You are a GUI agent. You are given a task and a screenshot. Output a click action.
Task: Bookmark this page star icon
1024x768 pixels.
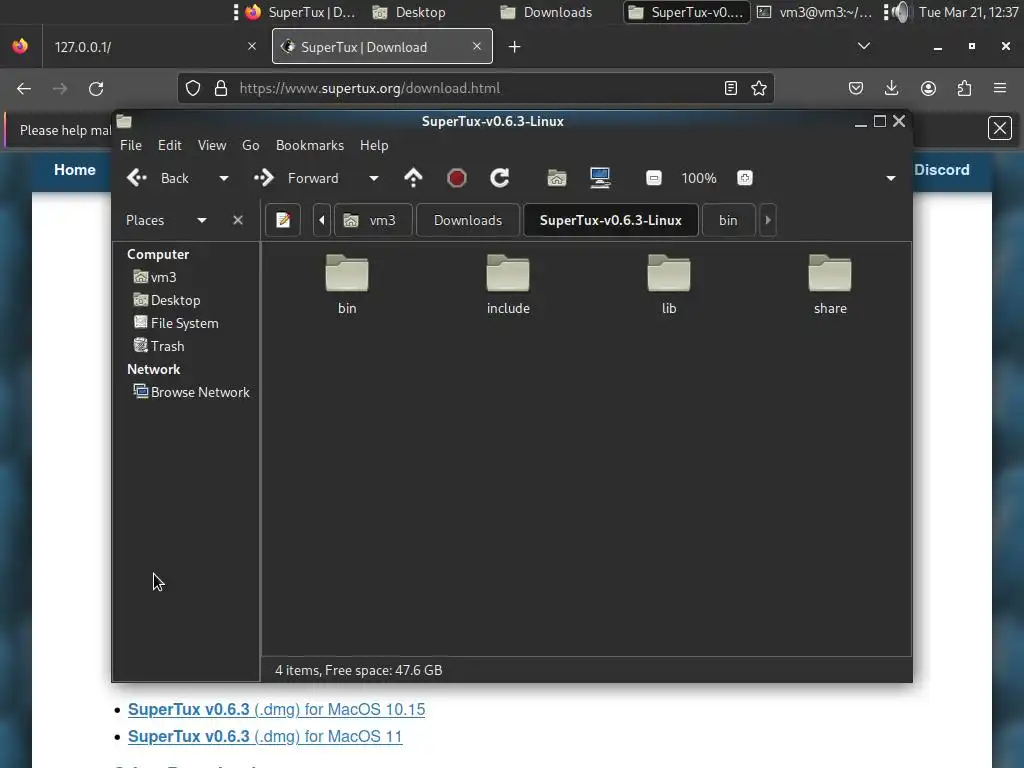coord(758,88)
